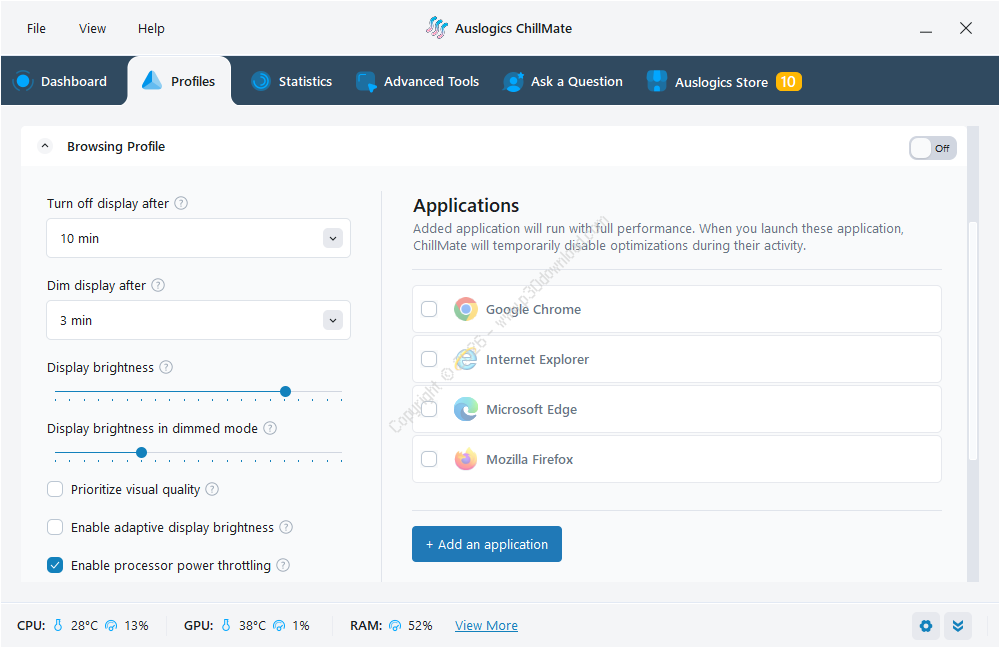The width and height of the screenshot is (1000, 648).
Task: Click the Google Chrome icon
Action: tap(466, 309)
